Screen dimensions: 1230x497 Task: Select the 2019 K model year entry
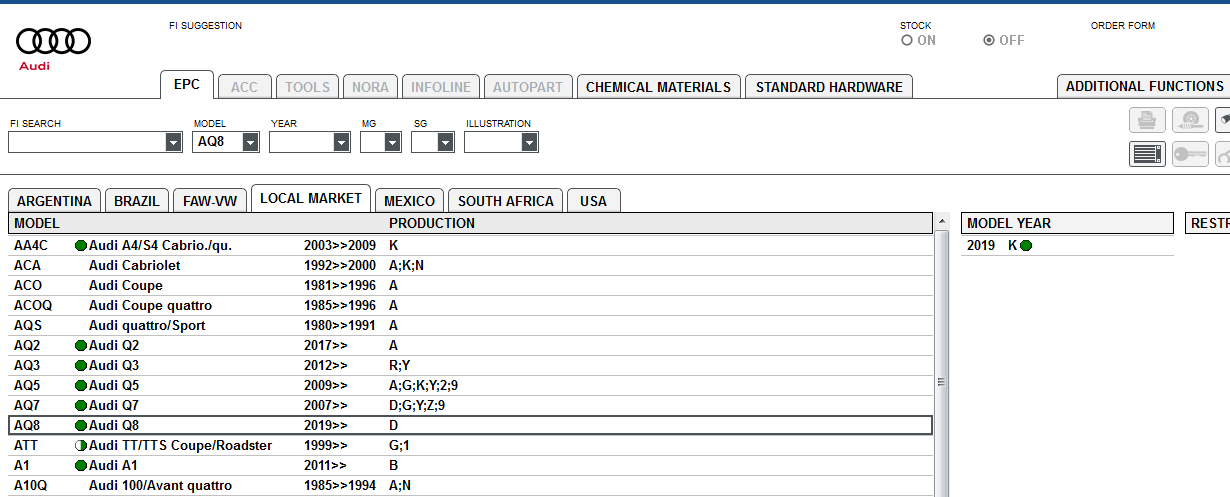click(x=1067, y=245)
